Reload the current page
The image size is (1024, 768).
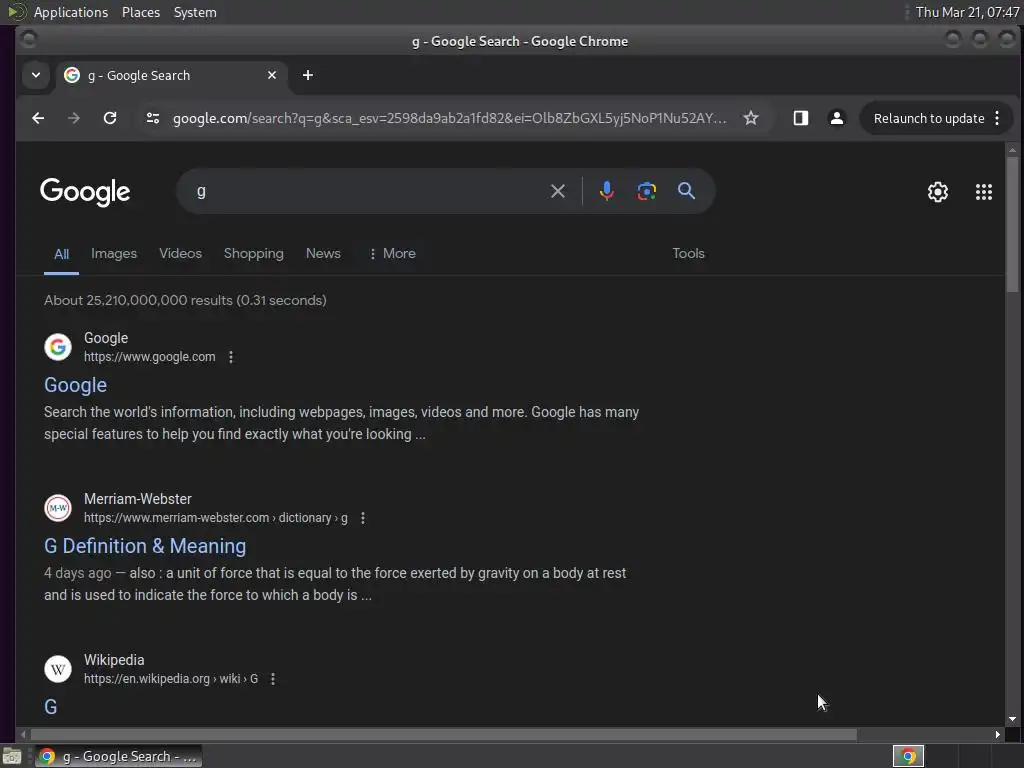[110, 118]
